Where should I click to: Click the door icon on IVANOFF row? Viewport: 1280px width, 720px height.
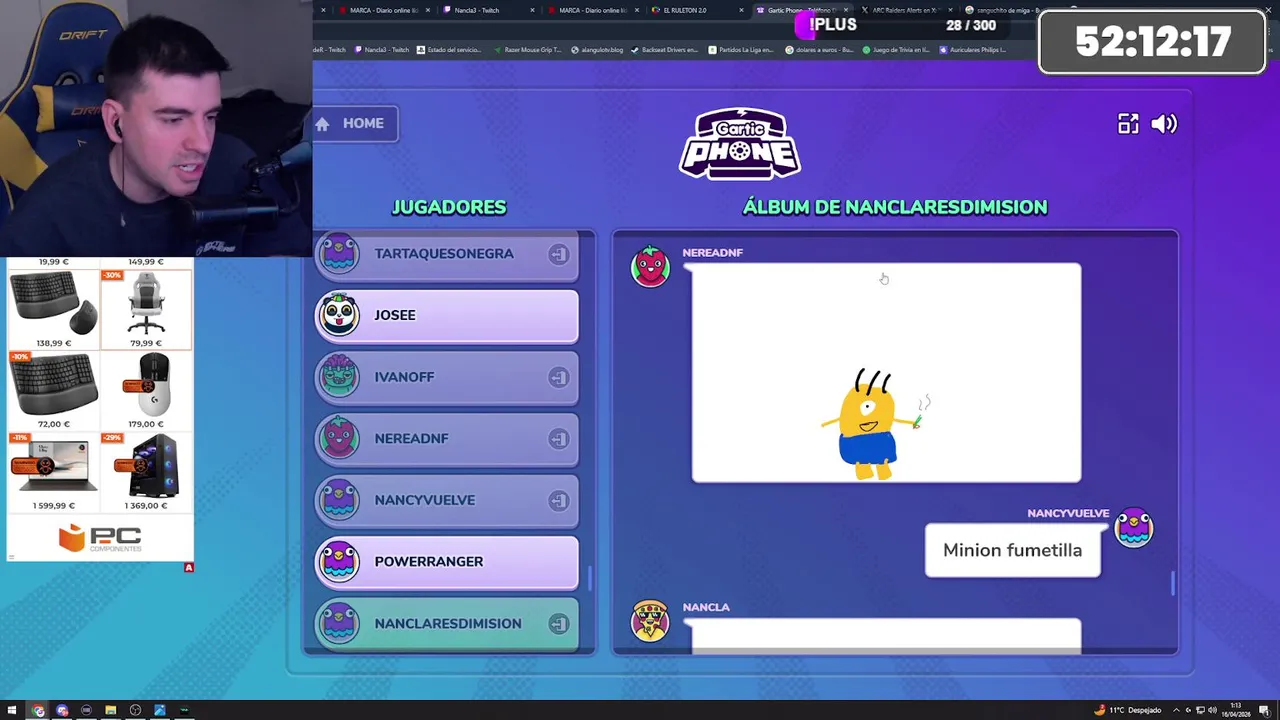click(x=558, y=377)
